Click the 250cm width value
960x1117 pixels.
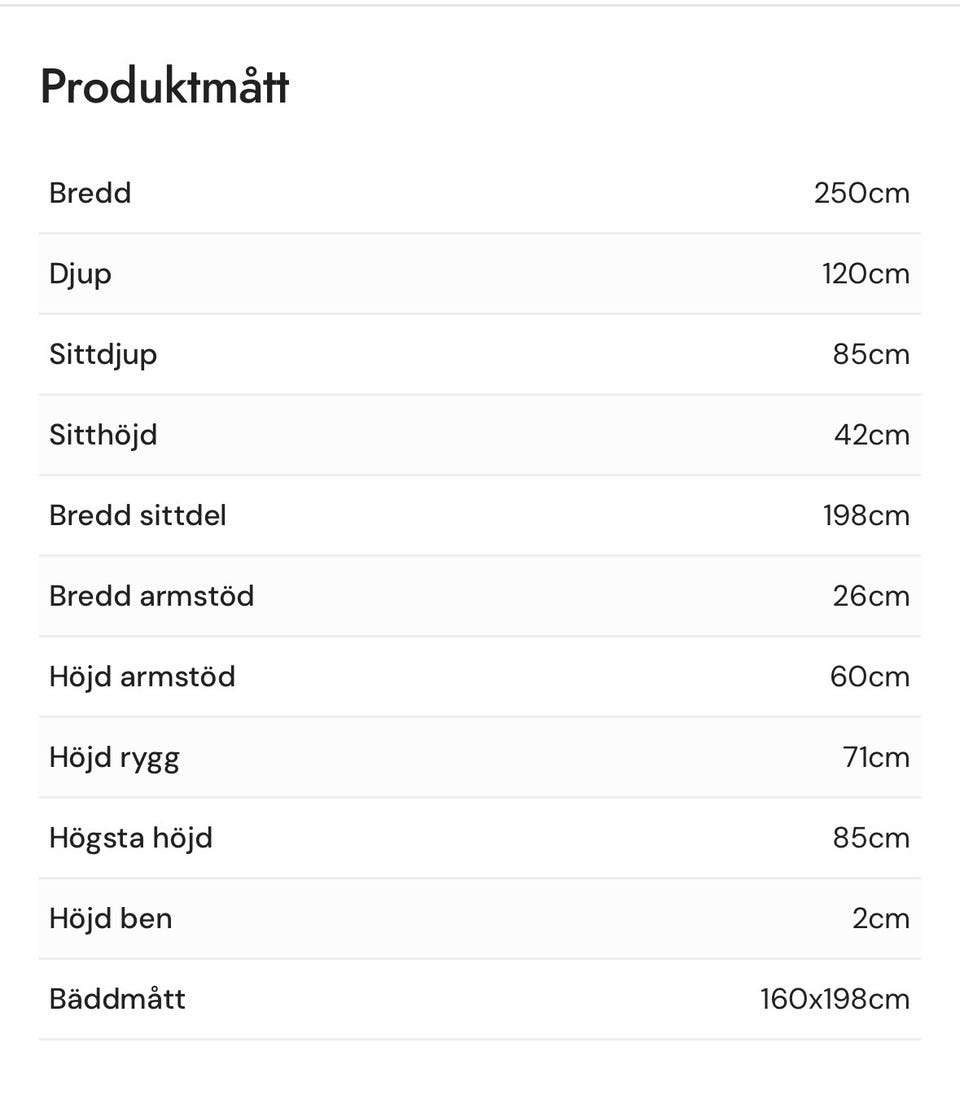coord(861,193)
